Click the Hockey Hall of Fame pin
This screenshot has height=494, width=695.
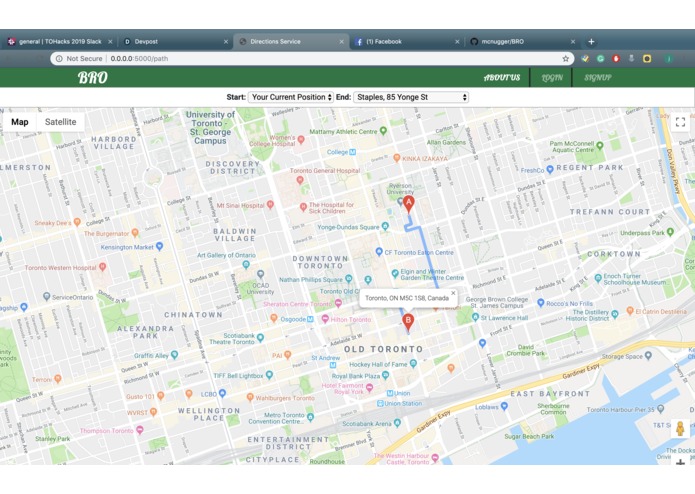(414, 363)
